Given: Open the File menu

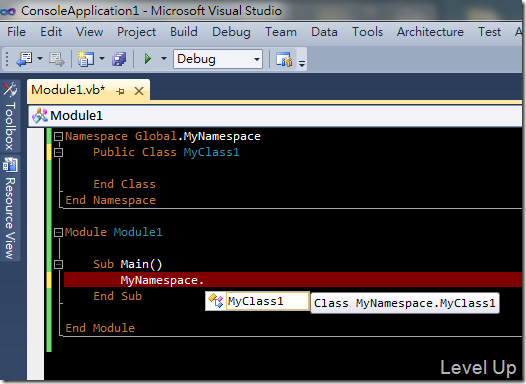Looking at the screenshot, I should click(x=16, y=32).
